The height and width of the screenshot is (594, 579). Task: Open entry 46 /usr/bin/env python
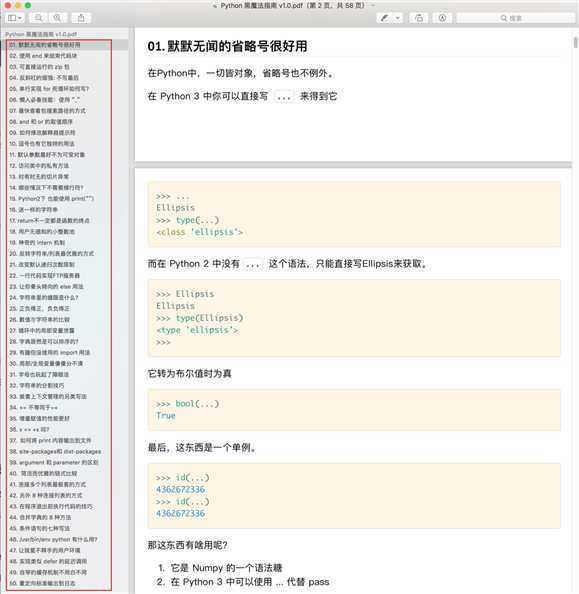[x=53, y=539]
